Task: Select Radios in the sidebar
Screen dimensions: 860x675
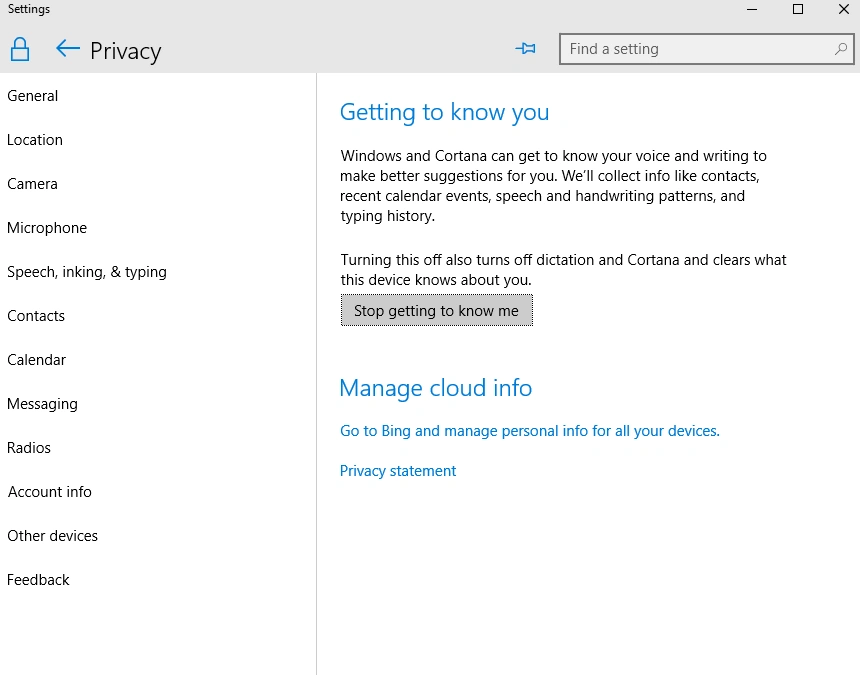Action: pyautogui.click(x=29, y=448)
